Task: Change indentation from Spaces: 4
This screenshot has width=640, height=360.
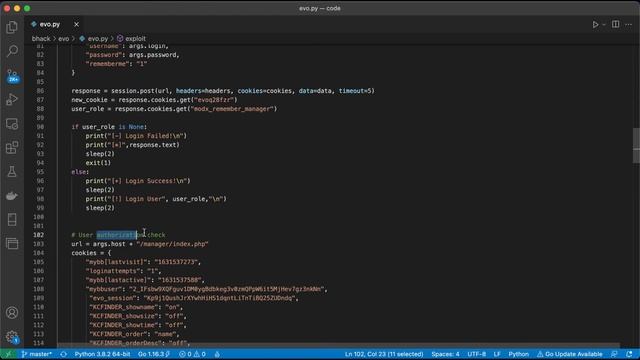Action: (x=445, y=354)
